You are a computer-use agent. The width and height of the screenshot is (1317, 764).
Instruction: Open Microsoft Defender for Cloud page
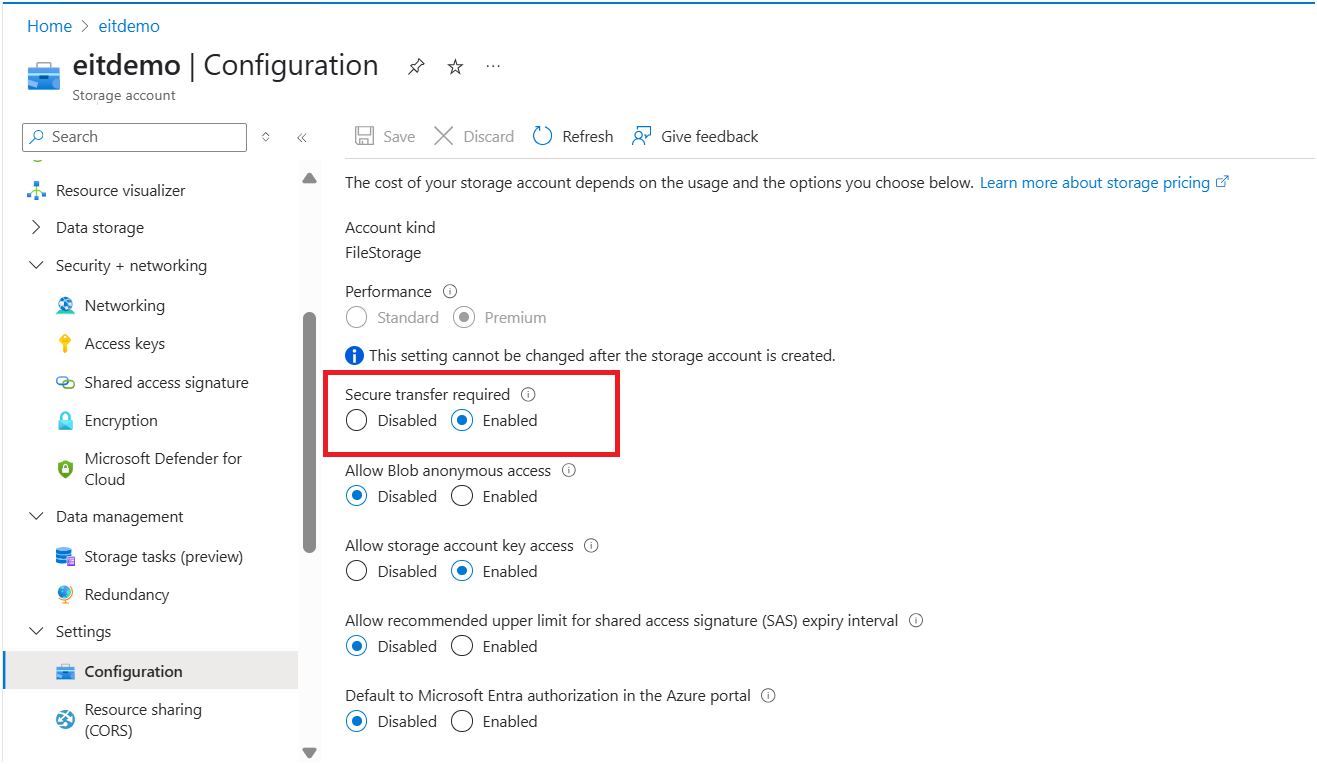point(164,469)
